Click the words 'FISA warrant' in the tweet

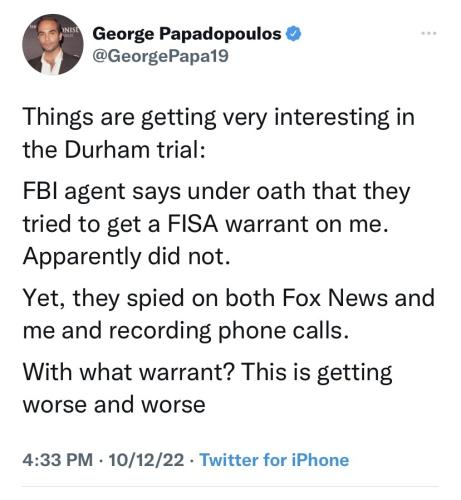[x=239, y=224]
